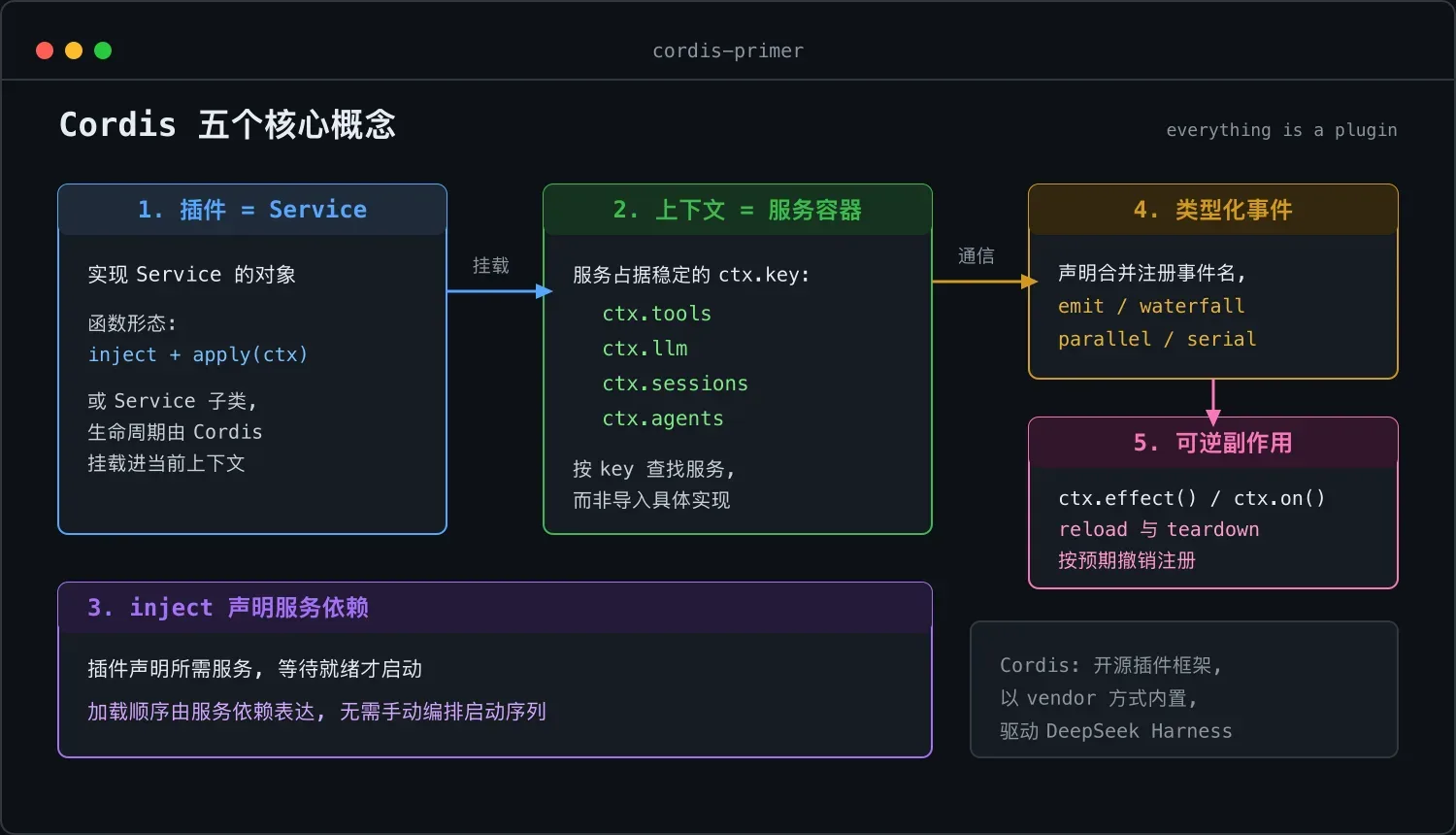Viewport: 1456px width, 835px height.
Task: Click the 'ctx.effect() / ctx.on()' line
Action: tap(1192, 498)
